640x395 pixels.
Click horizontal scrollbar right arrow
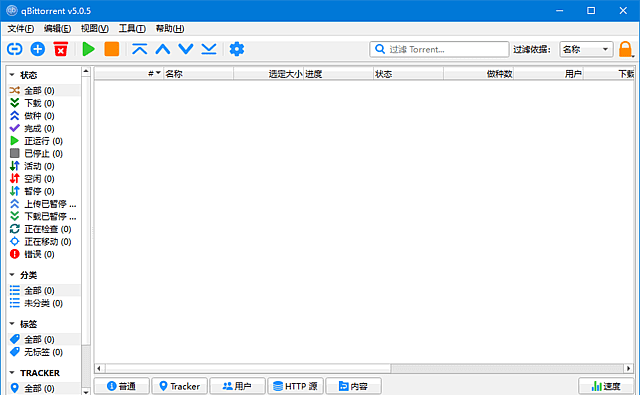[x=629, y=368]
